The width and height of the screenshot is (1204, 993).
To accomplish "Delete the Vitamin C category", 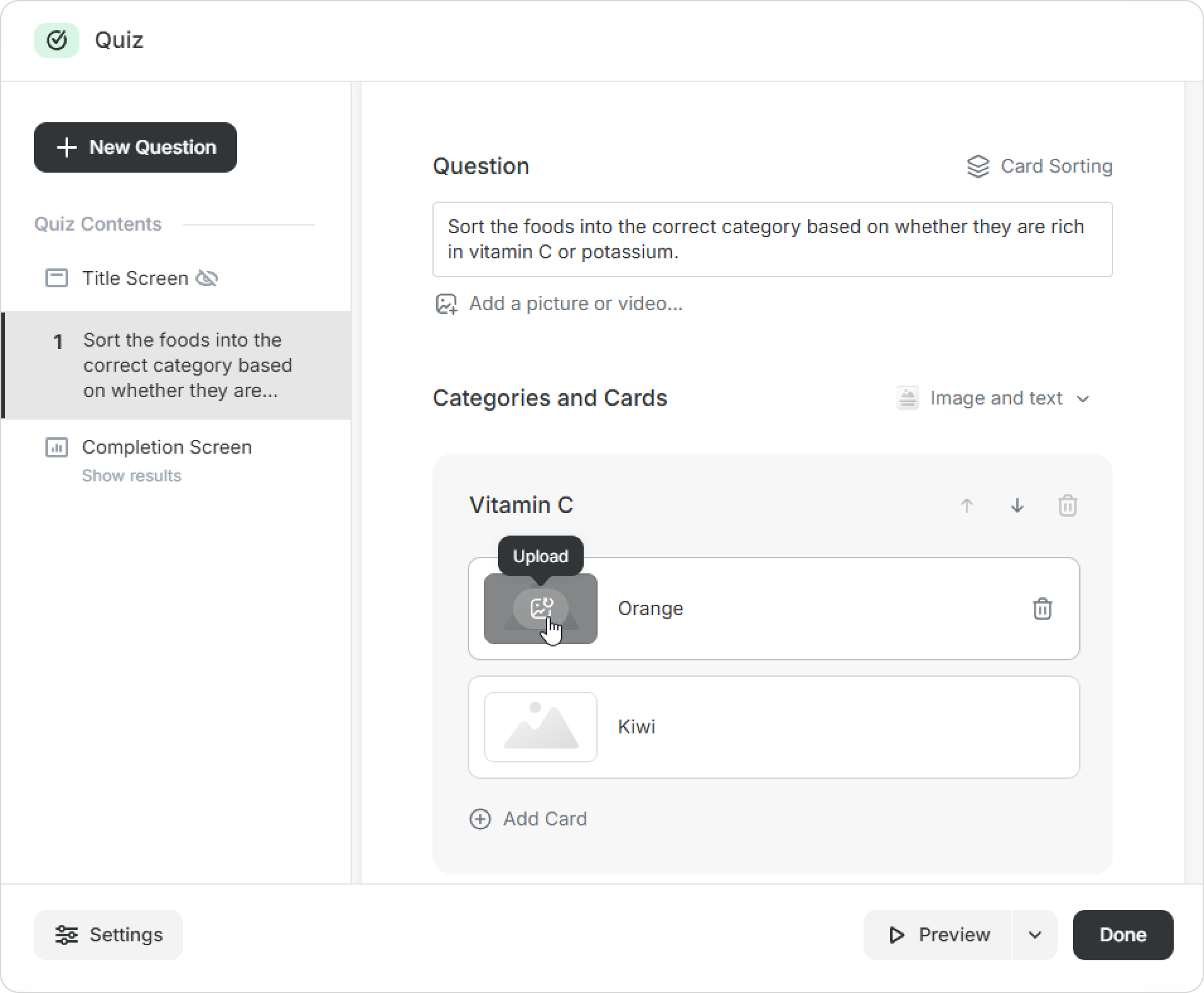I will (x=1068, y=505).
